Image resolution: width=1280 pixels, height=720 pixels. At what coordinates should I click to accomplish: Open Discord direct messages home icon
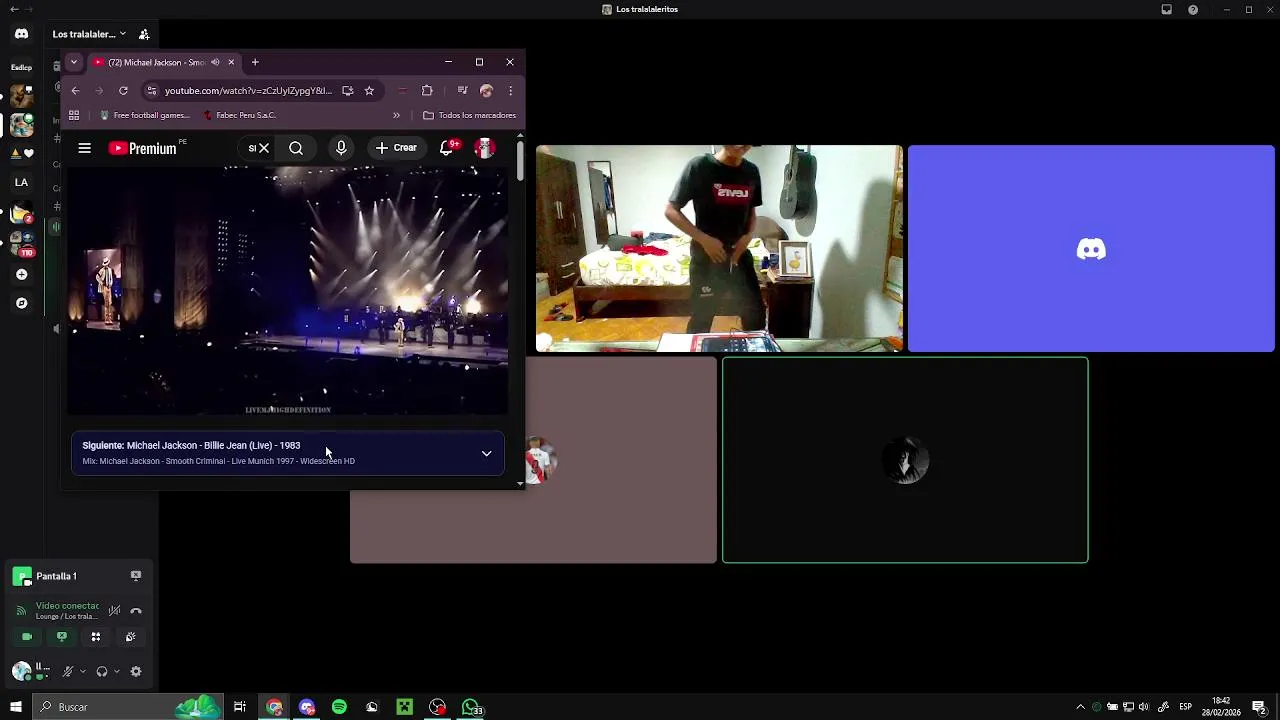coord(21,34)
